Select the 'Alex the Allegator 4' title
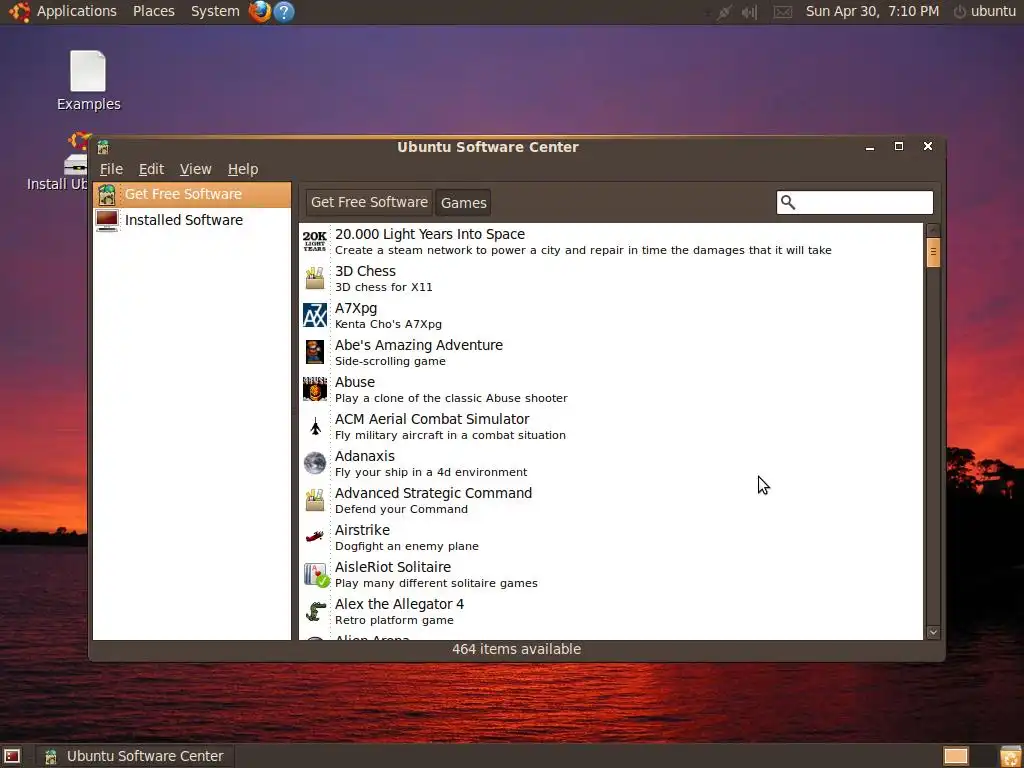1024x768 pixels. pyautogui.click(x=399, y=604)
